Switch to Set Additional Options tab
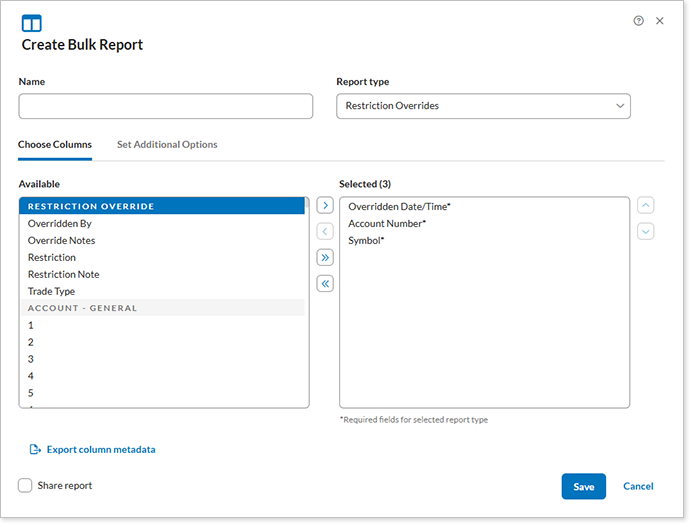This screenshot has width=693, height=527. (167, 145)
